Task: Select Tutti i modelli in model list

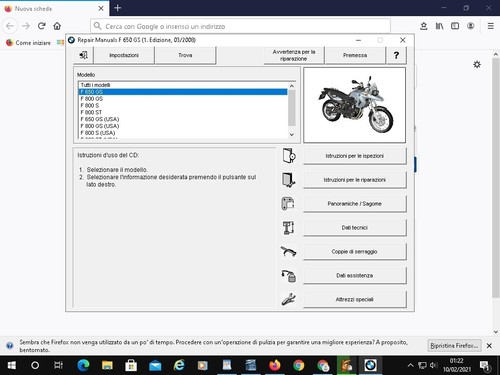Action: [183, 85]
